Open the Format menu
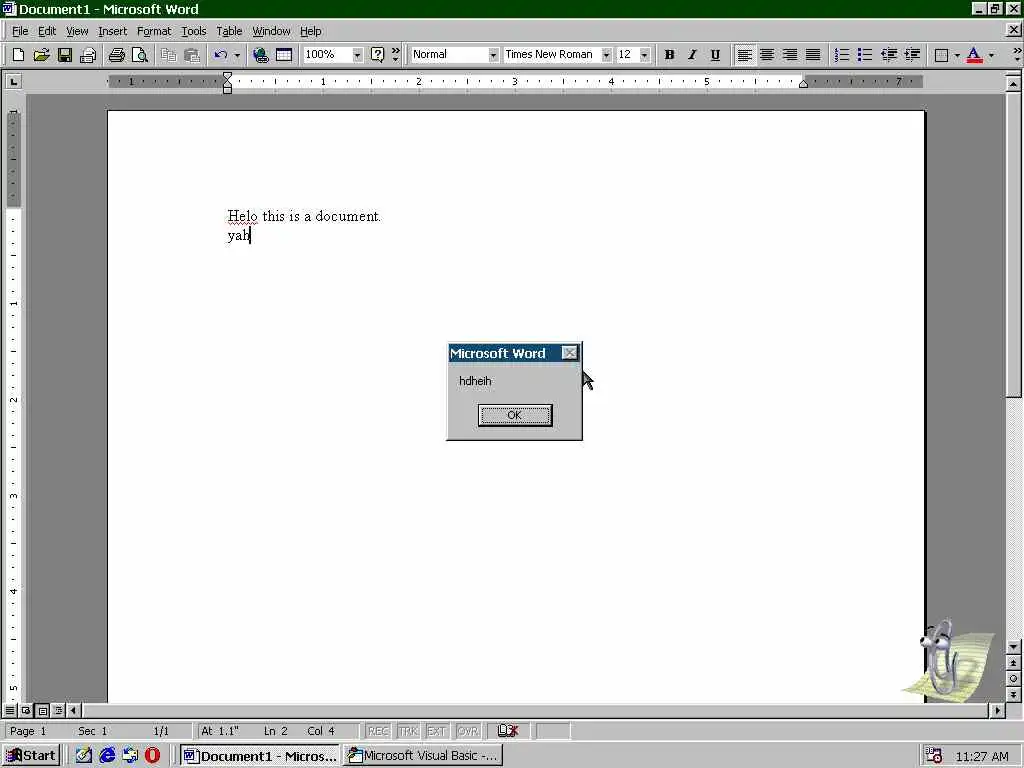1024x768 pixels. [x=153, y=31]
